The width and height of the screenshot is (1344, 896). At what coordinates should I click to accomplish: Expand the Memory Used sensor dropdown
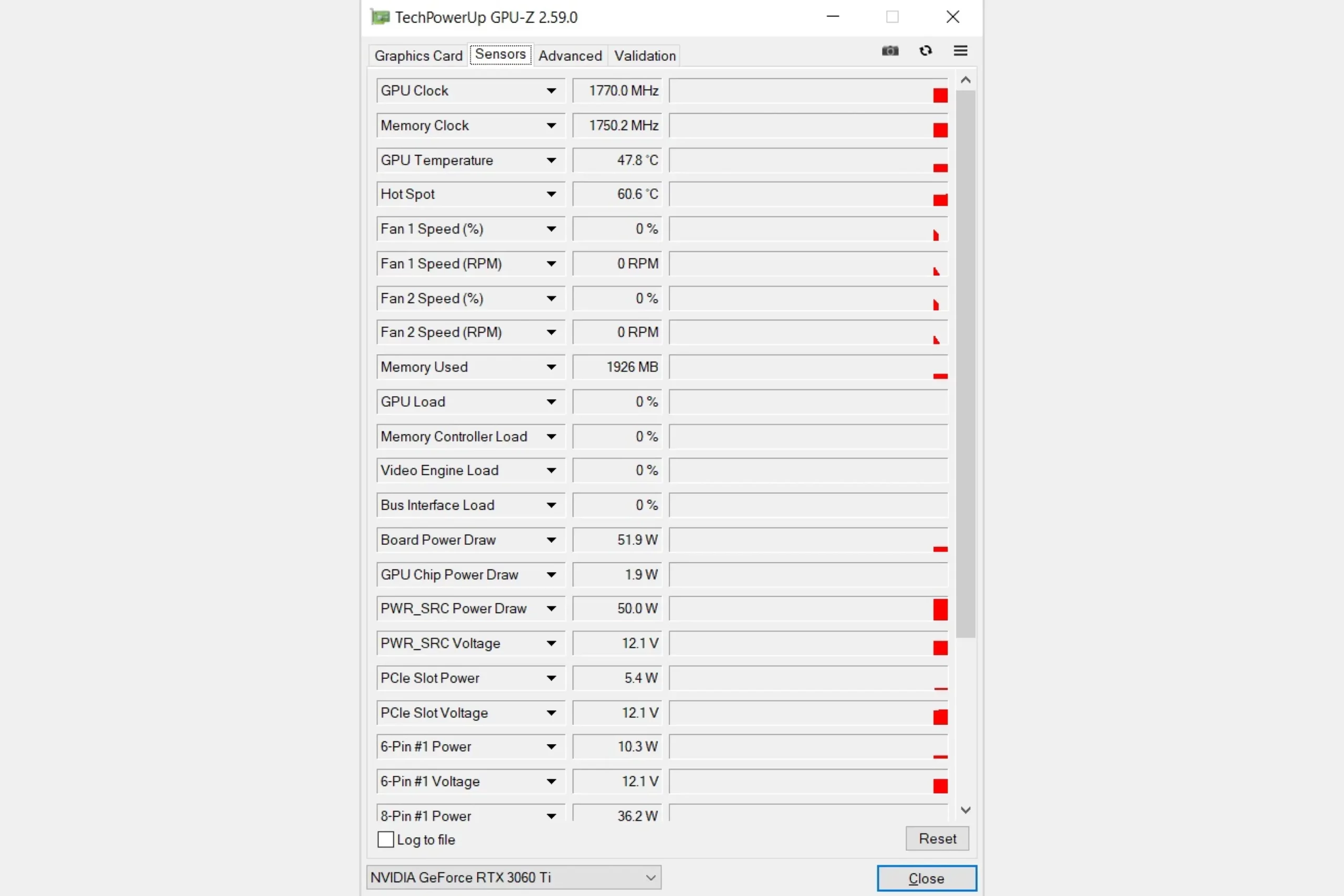coord(551,367)
